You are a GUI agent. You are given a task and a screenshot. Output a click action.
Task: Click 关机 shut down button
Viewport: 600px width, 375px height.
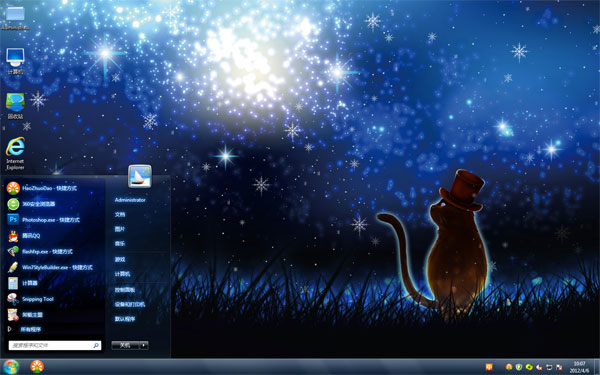pyautogui.click(x=125, y=345)
